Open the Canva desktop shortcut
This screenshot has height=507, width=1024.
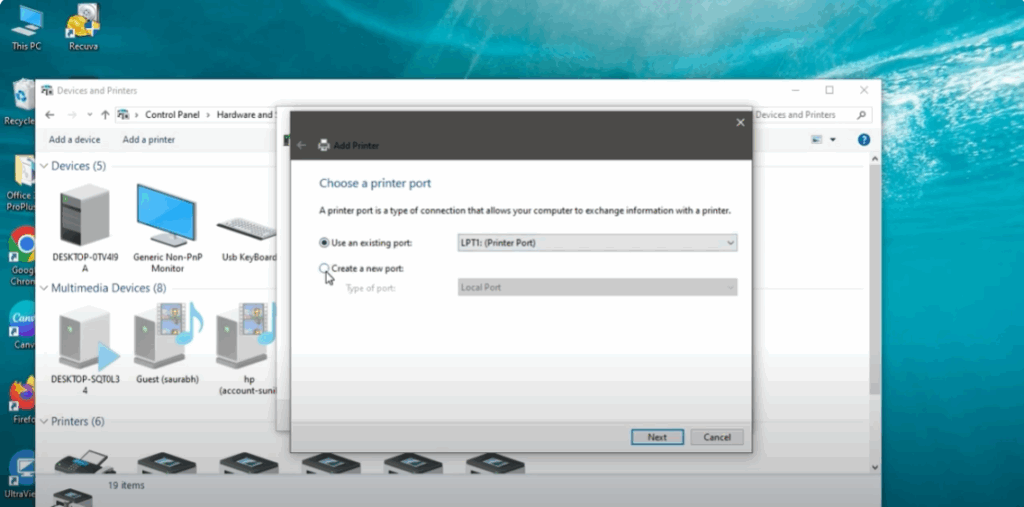[x=22, y=325]
